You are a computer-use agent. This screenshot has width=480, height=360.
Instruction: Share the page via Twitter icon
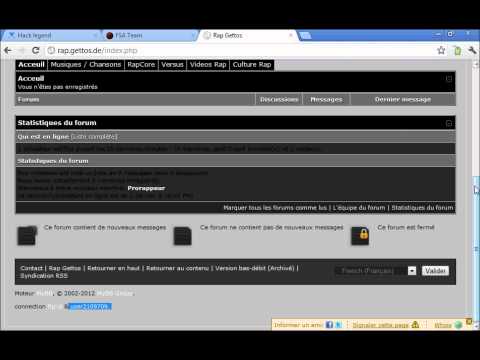pos(339,324)
